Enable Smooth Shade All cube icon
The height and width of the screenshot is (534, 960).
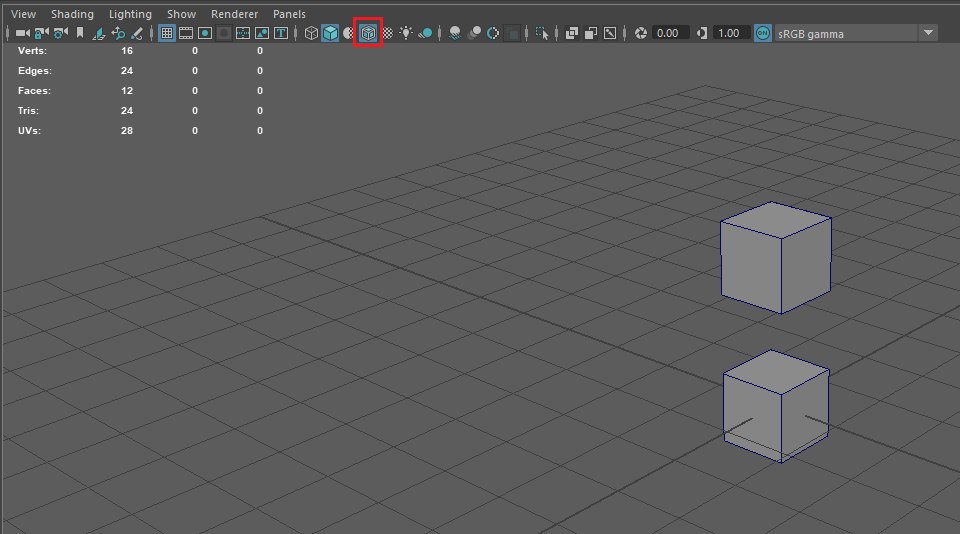tap(330, 33)
